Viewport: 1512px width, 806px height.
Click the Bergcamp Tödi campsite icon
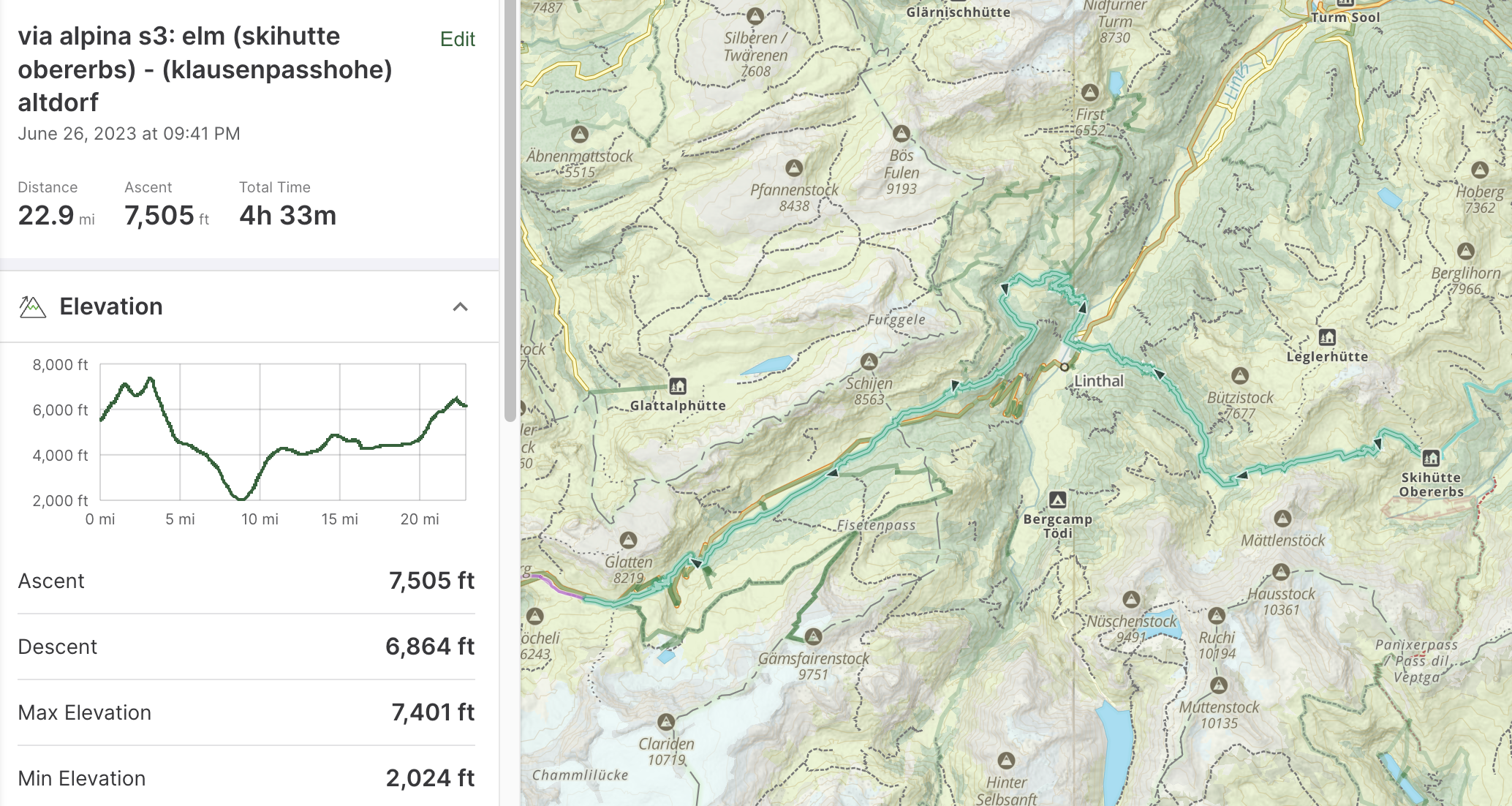[1057, 500]
